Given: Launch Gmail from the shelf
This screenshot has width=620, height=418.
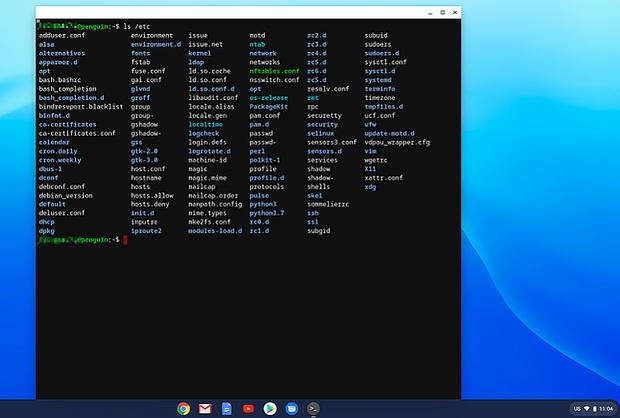Looking at the screenshot, I should [205, 408].
